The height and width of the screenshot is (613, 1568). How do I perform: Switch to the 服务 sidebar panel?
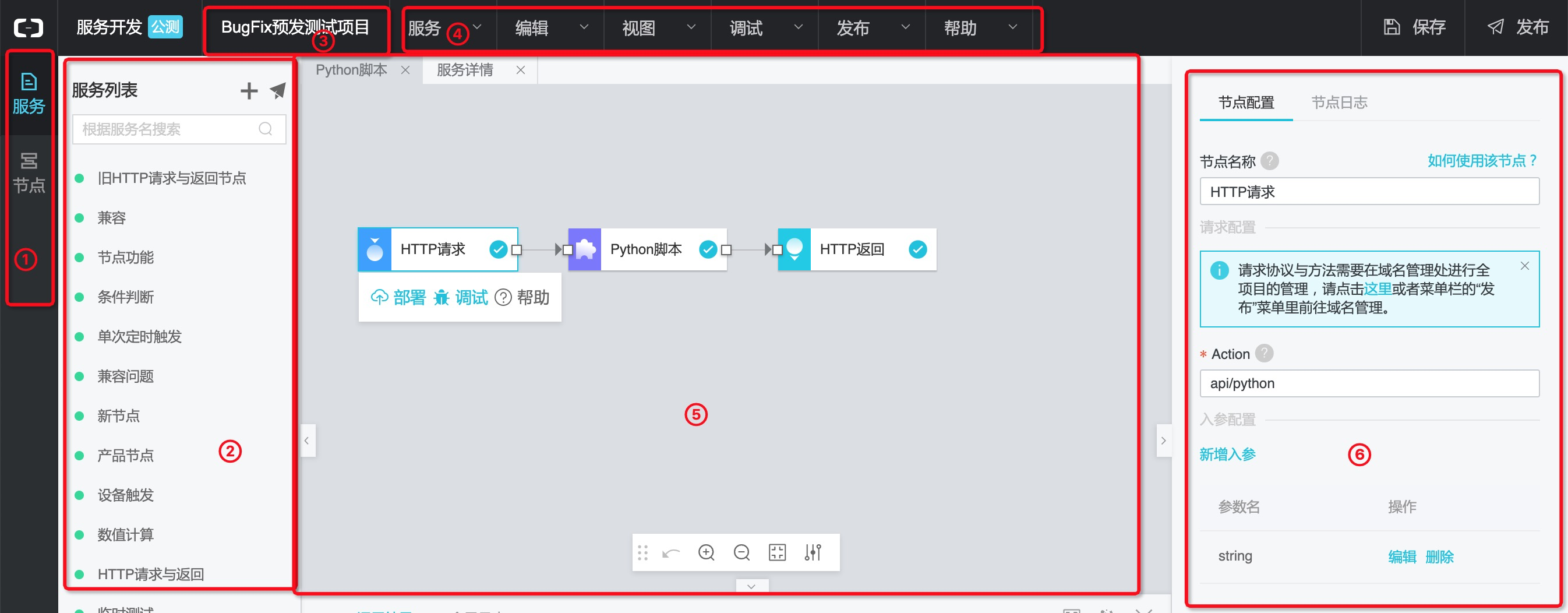(x=29, y=94)
